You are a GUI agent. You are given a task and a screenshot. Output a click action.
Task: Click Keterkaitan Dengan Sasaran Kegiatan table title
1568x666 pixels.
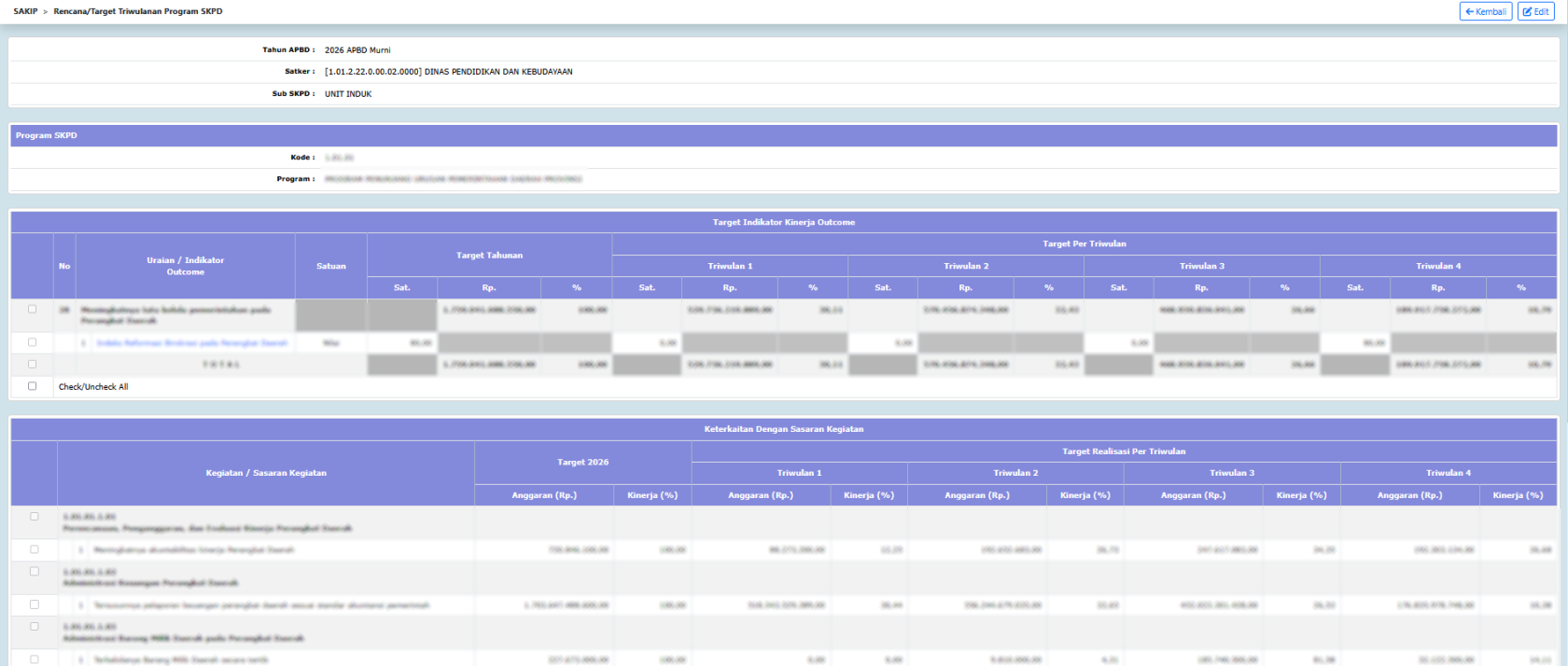pyautogui.click(x=784, y=429)
